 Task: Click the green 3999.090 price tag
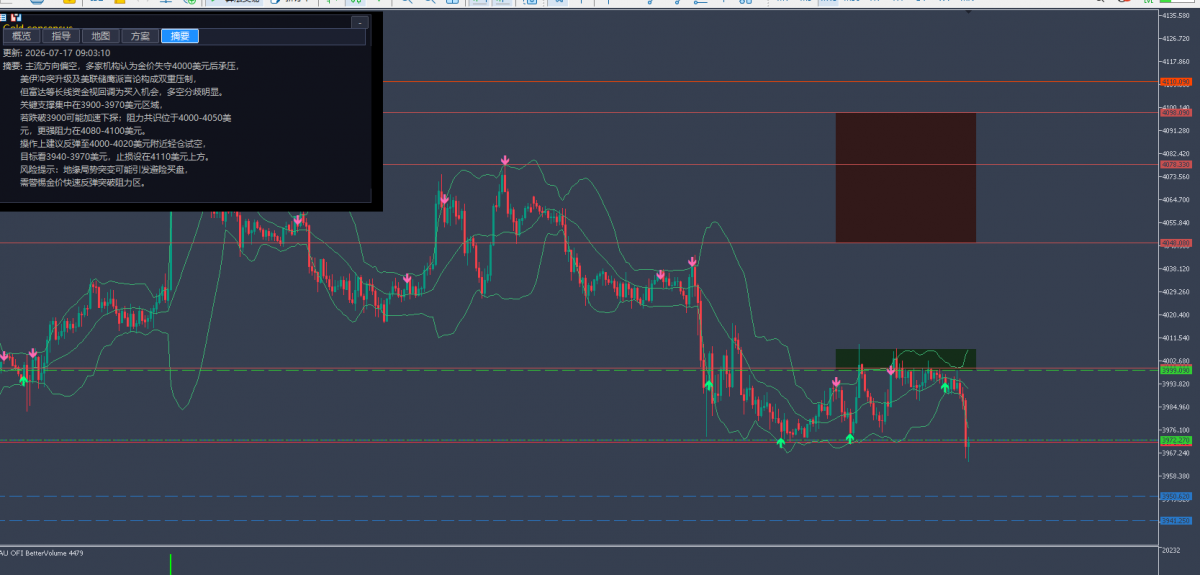(x=1175, y=370)
